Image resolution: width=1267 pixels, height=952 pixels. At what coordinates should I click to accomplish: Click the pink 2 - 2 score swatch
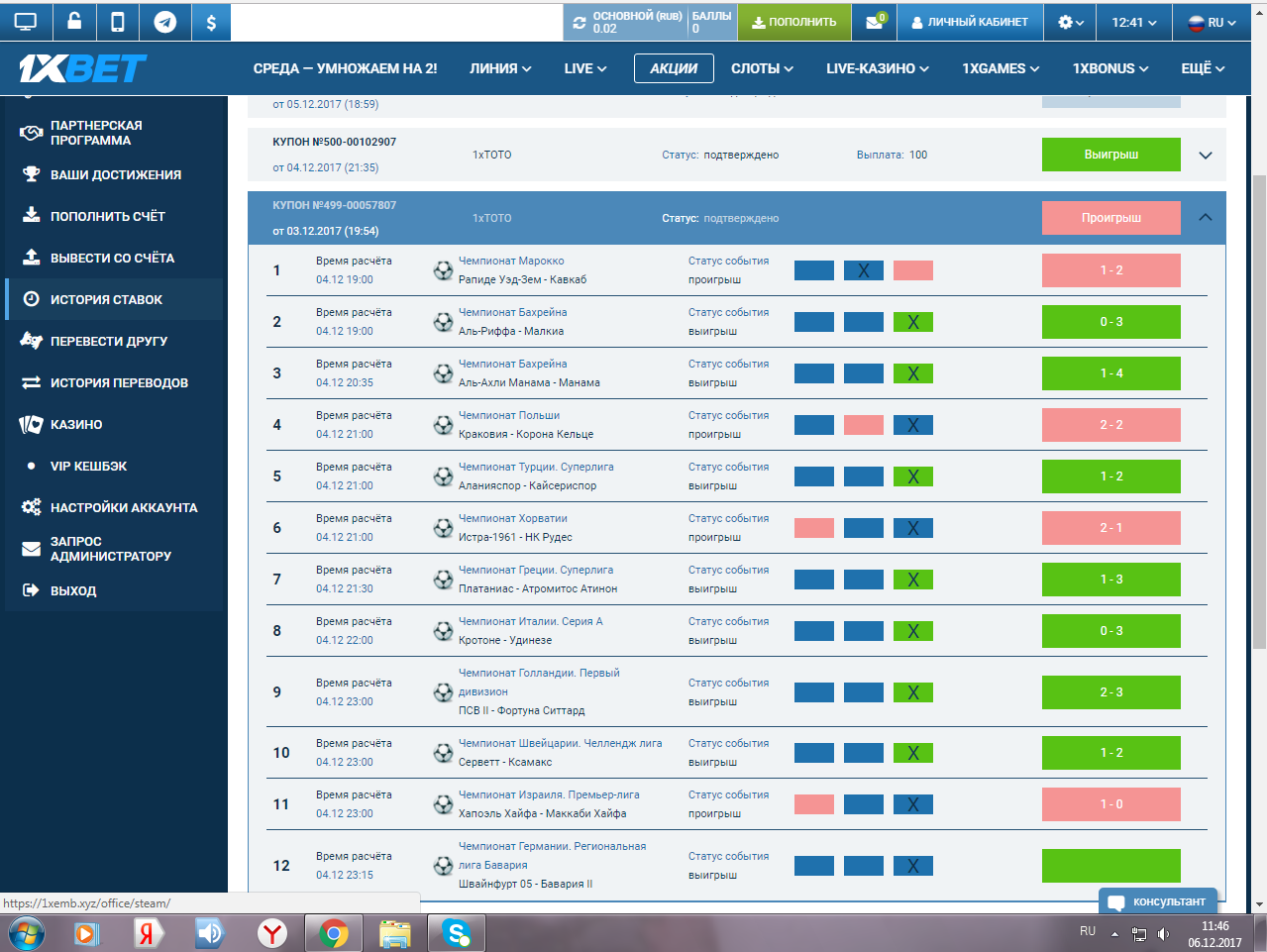click(1110, 425)
